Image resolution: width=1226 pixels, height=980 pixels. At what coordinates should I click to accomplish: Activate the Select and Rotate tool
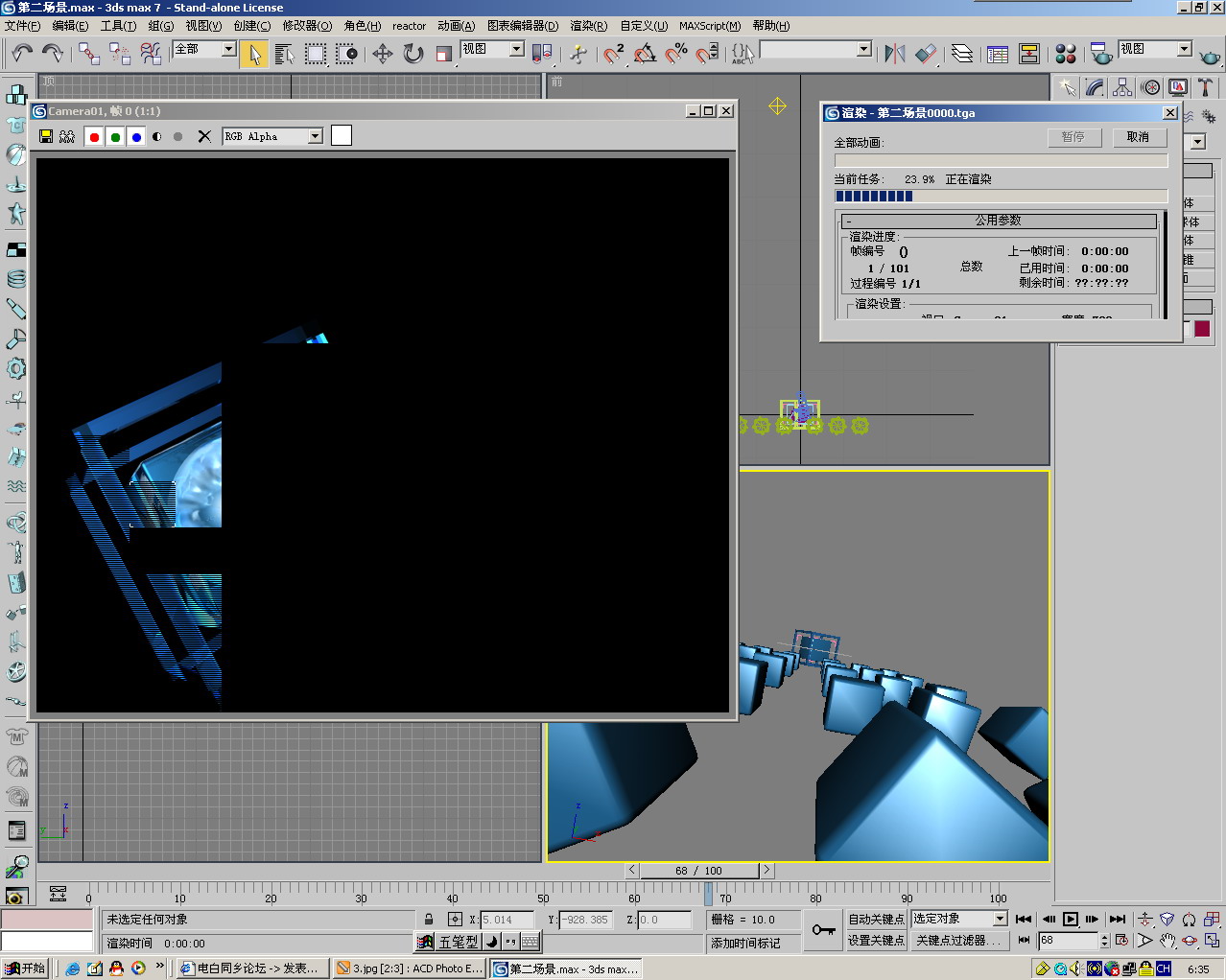point(413,54)
